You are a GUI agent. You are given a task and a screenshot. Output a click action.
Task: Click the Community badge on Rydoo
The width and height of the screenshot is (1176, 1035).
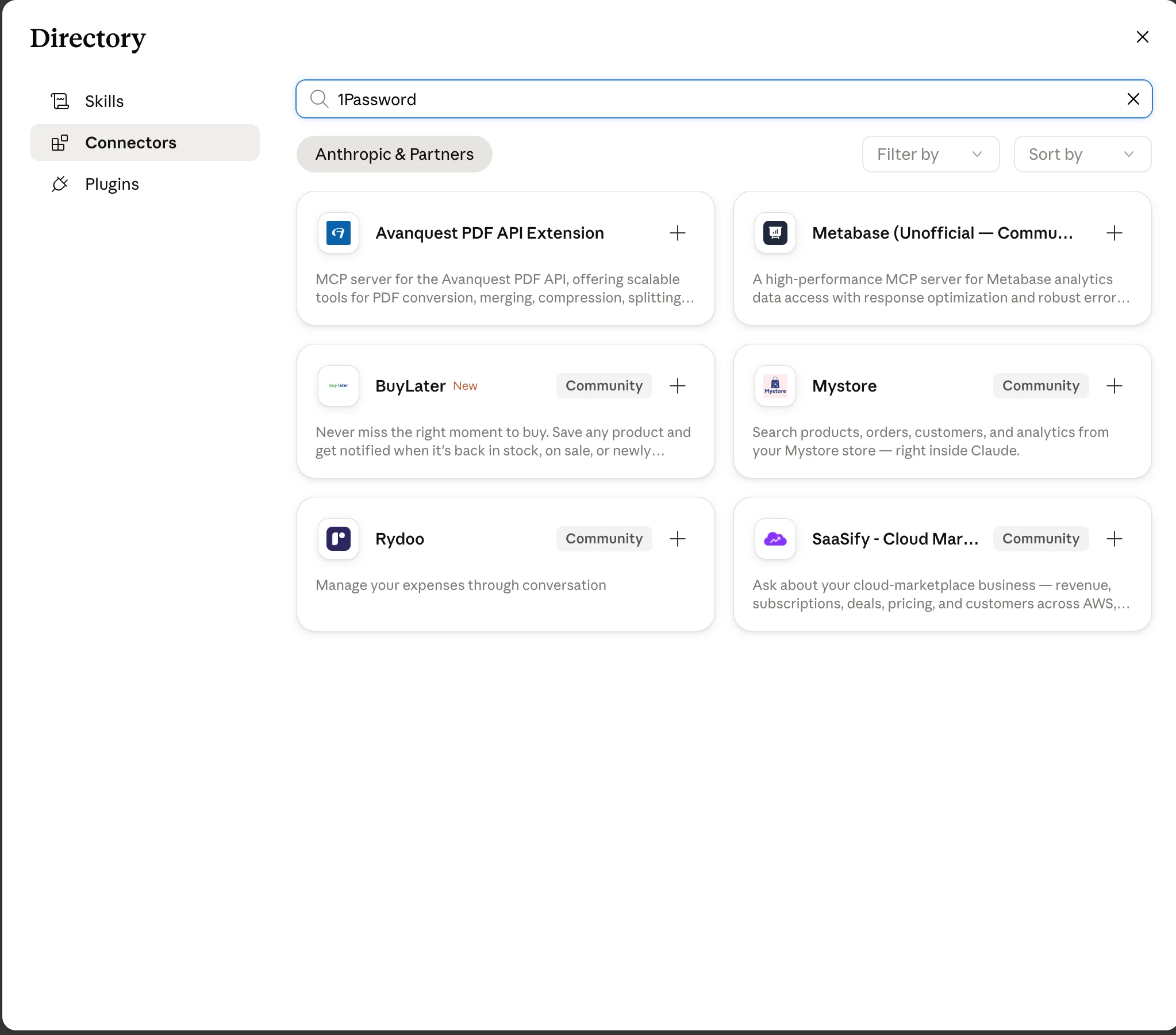pos(604,539)
